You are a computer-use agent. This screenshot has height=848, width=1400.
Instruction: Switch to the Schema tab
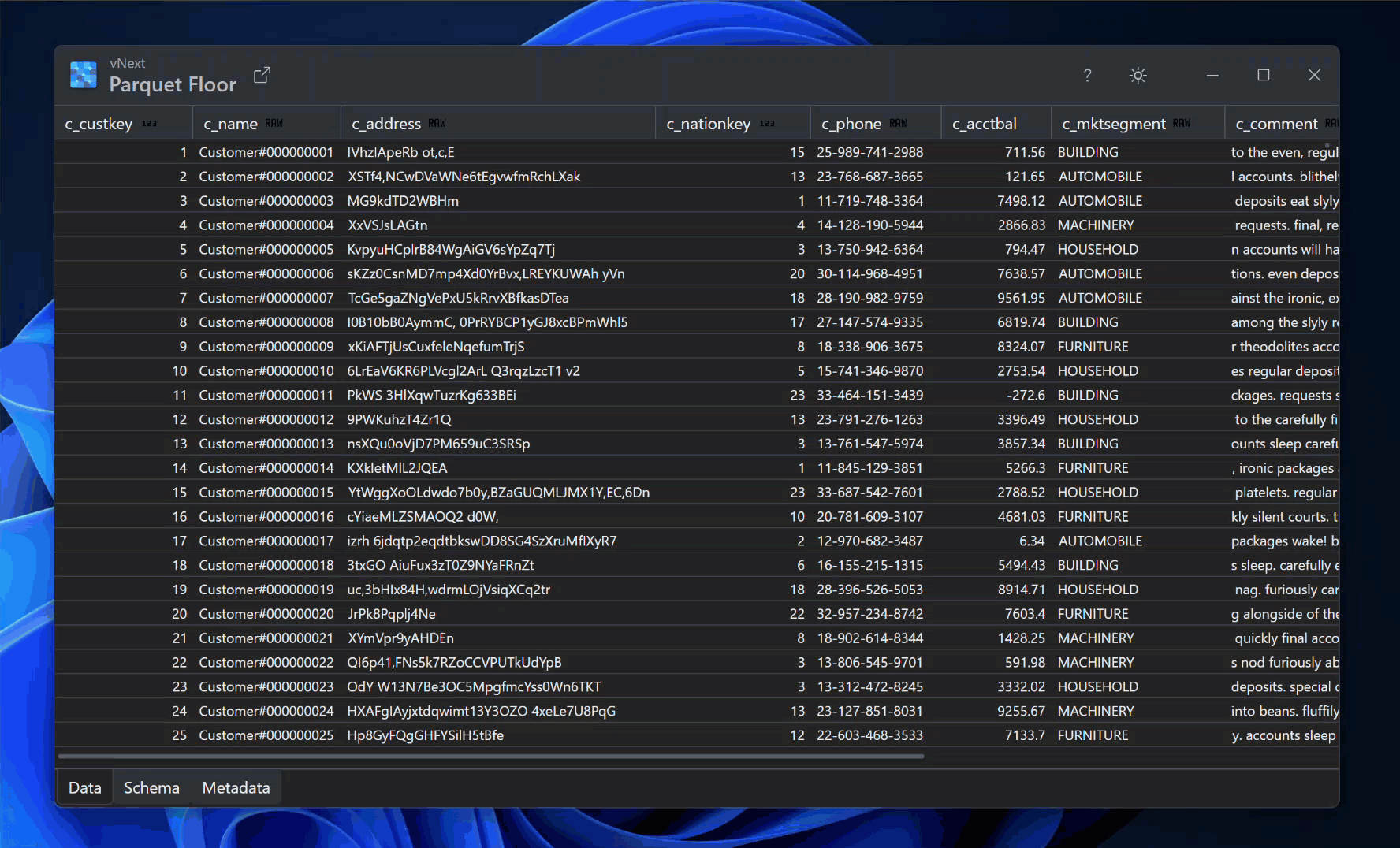pyautogui.click(x=151, y=787)
